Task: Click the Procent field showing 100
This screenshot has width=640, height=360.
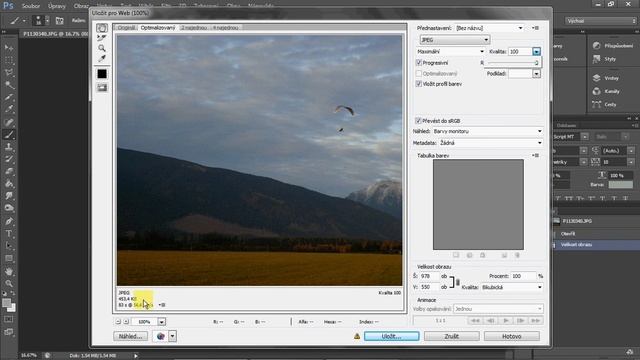Action: pos(523,276)
